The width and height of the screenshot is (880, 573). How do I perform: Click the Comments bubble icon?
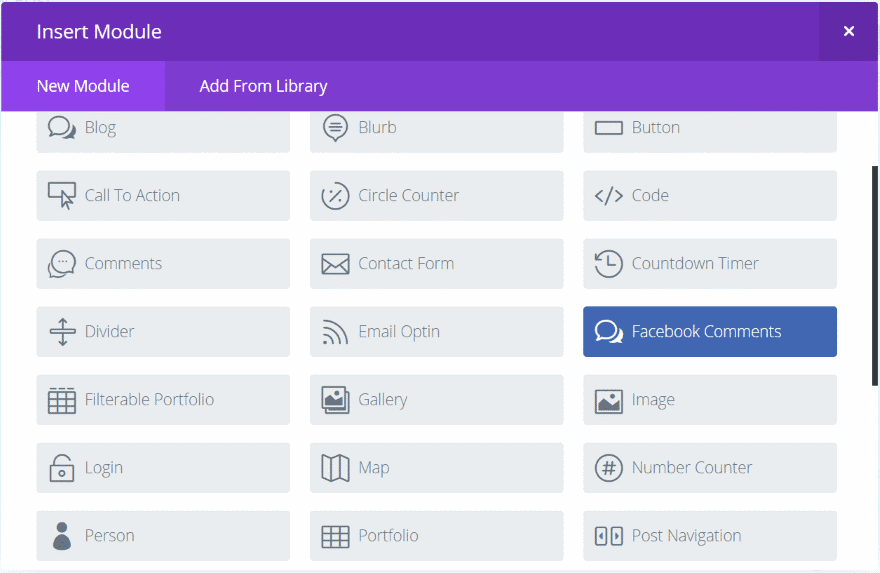[x=62, y=264]
